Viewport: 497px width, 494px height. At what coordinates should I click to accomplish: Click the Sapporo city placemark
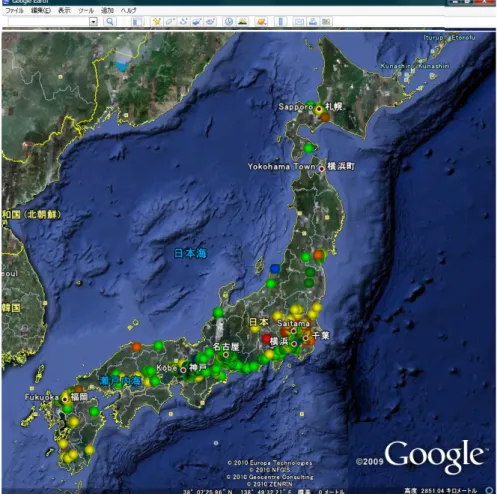click(x=319, y=109)
